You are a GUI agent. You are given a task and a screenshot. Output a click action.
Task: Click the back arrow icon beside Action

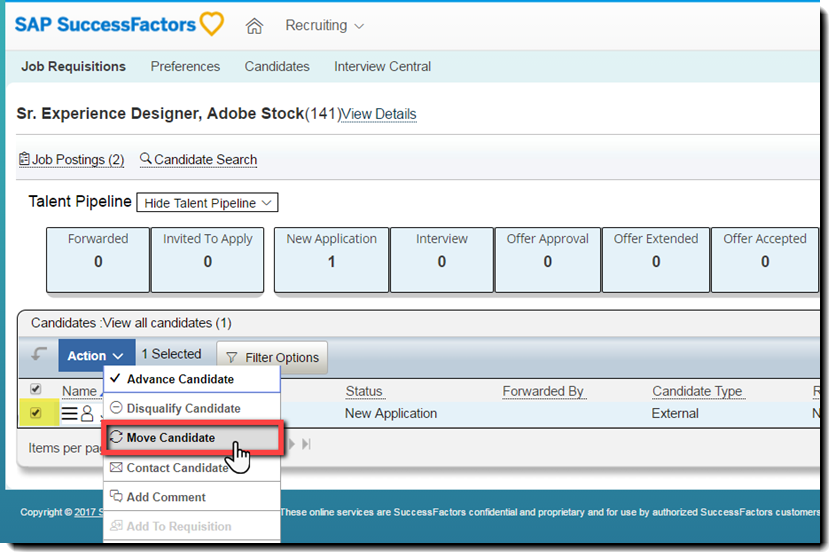click(x=39, y=355)
